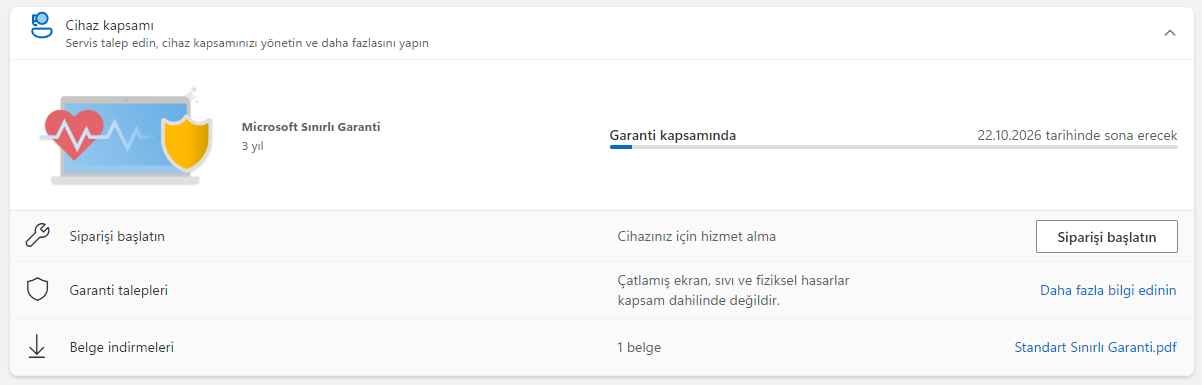
Task: Click the Cihaz kapsamı header icon
Action: 41,25
